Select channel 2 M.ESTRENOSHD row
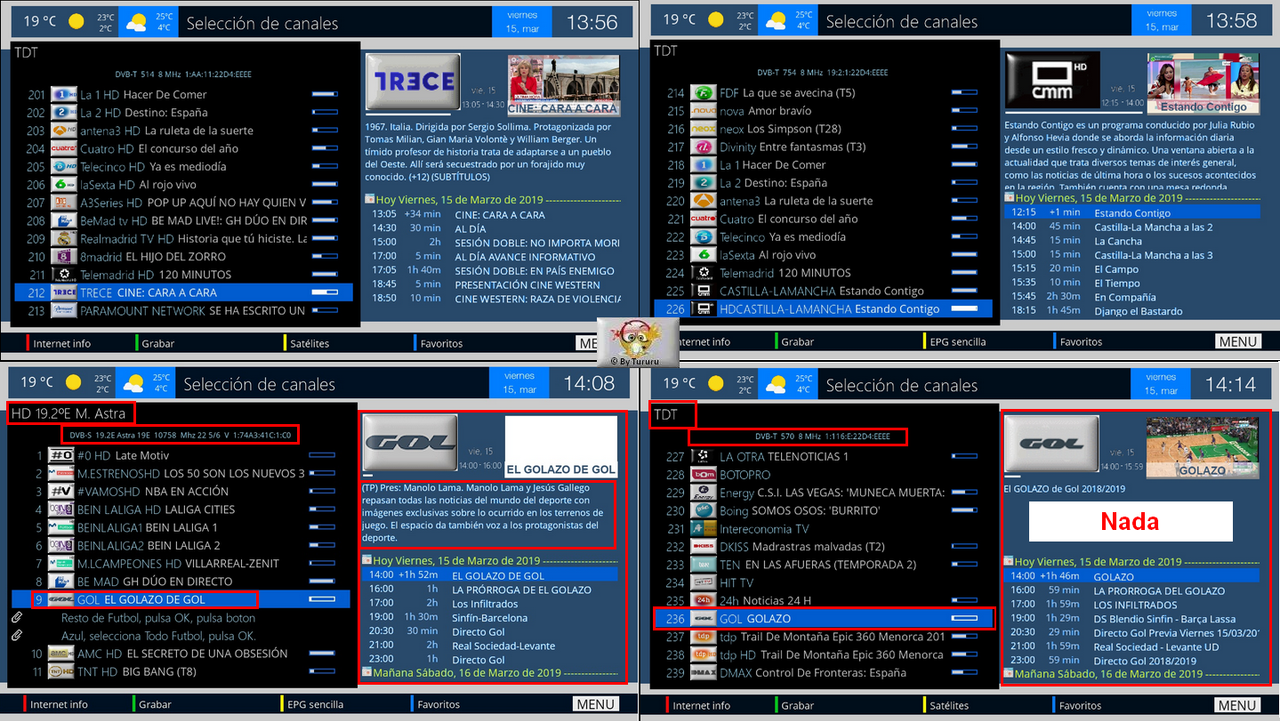The image size is (1280, 721). [x=181, y=474]
